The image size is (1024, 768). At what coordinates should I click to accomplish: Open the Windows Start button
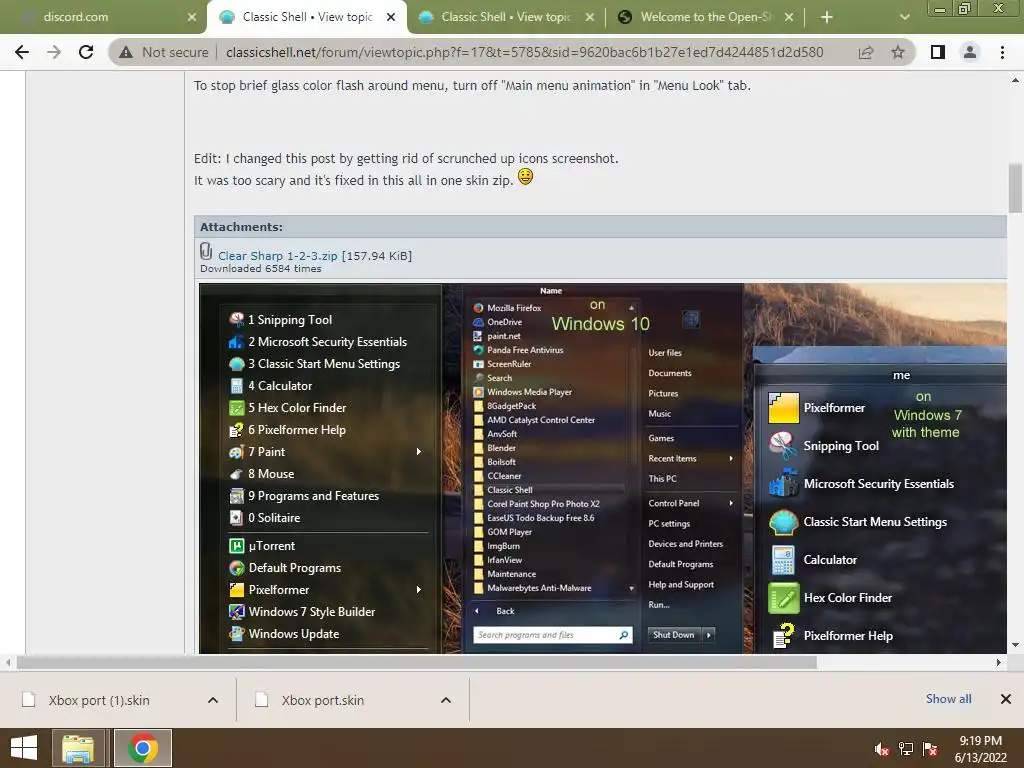pyautogui.click(x=24, y=748)
